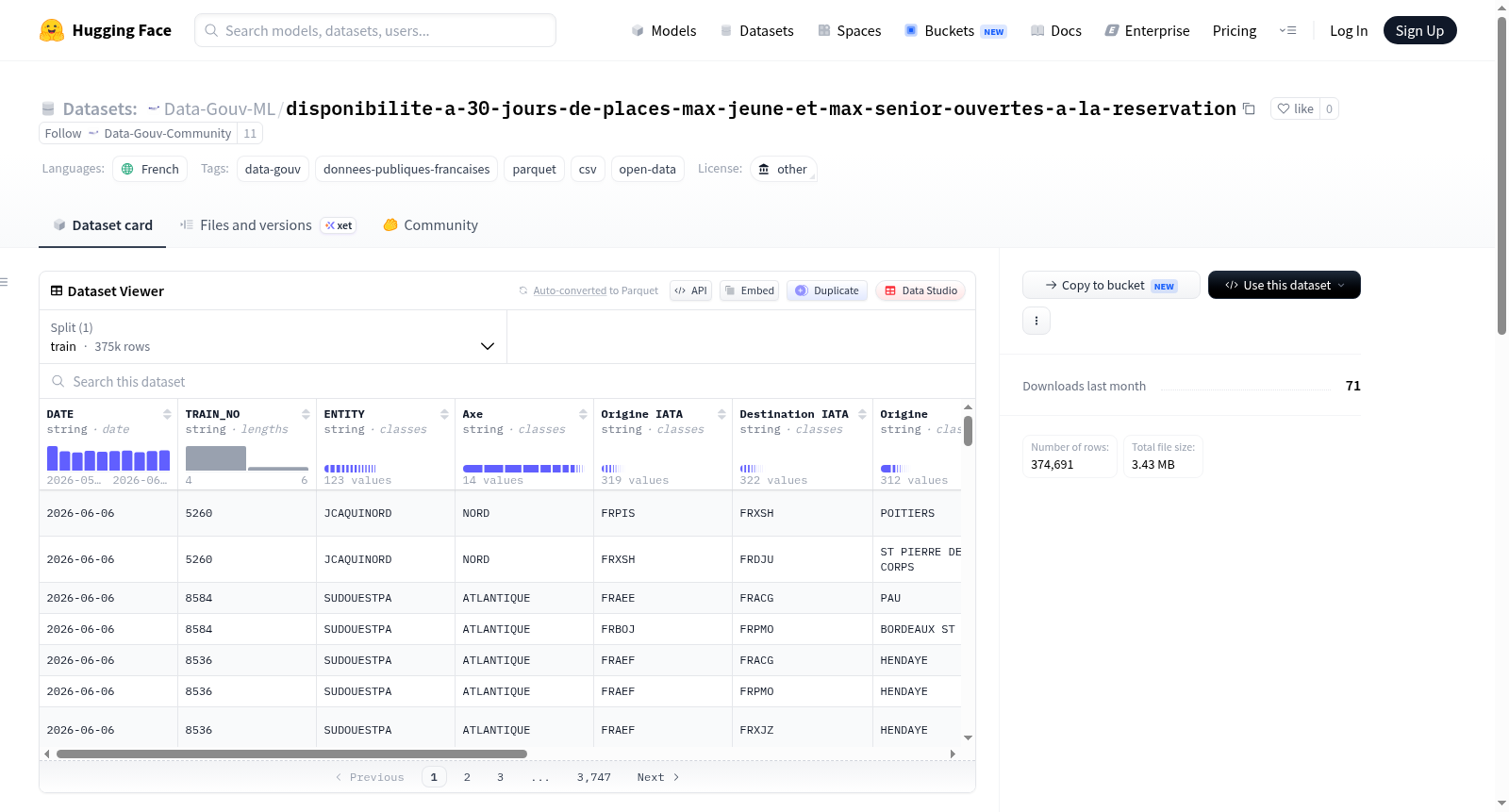Go to Spaces in the navigation
Viewport: 1509px width, 812px height.
849,30
